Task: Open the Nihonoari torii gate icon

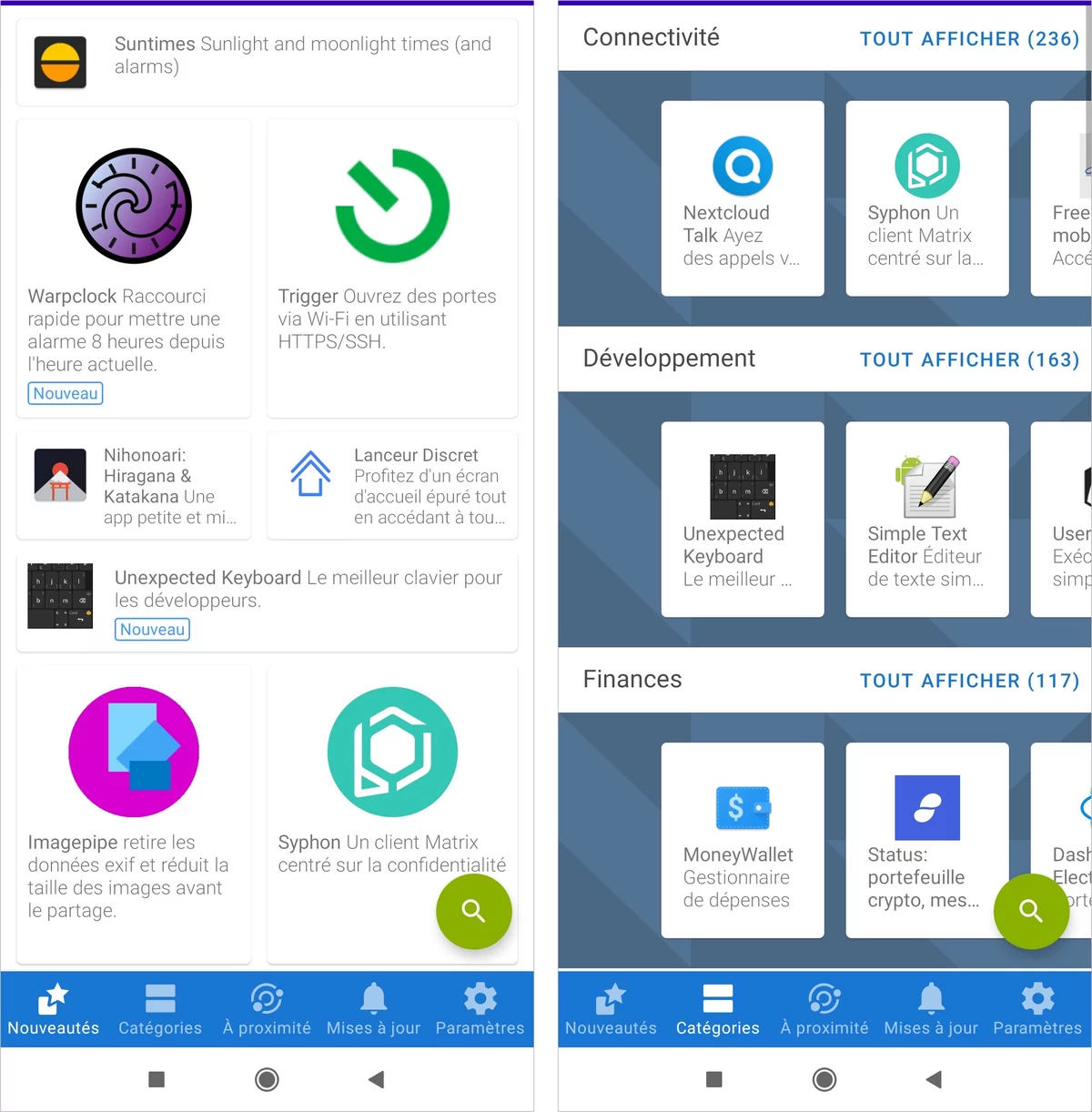Action: [60, 475]
